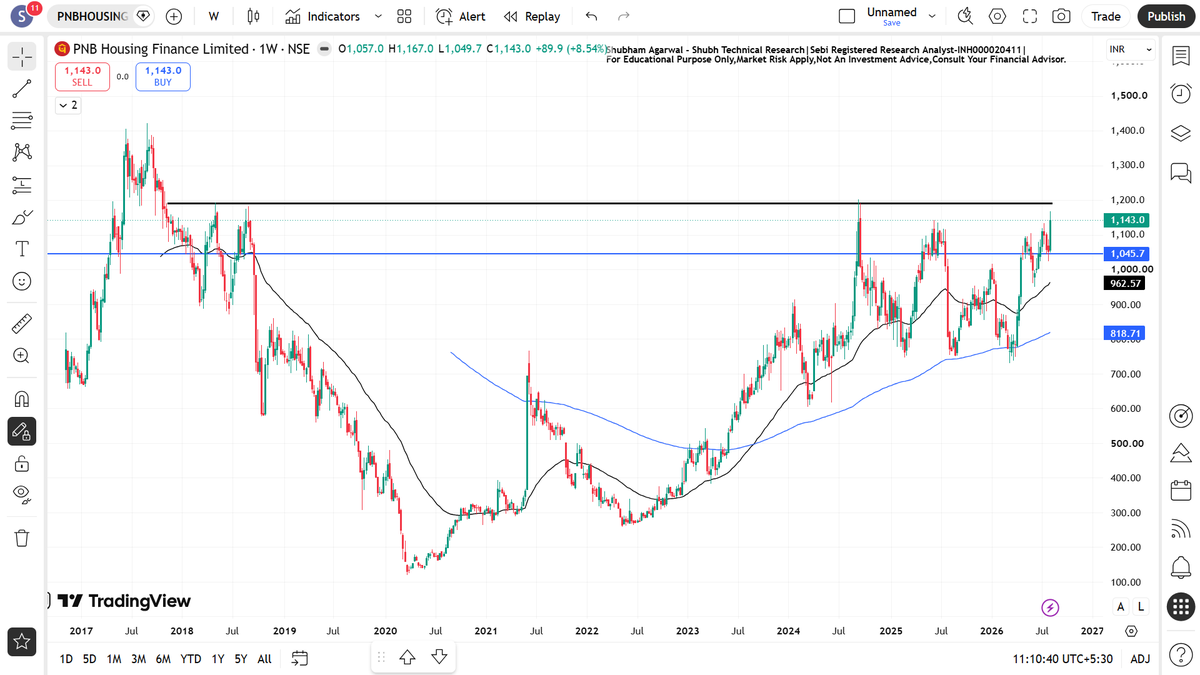Start bar Replay mode
This screenshot has width=1200, height=675.
point(532,16)
